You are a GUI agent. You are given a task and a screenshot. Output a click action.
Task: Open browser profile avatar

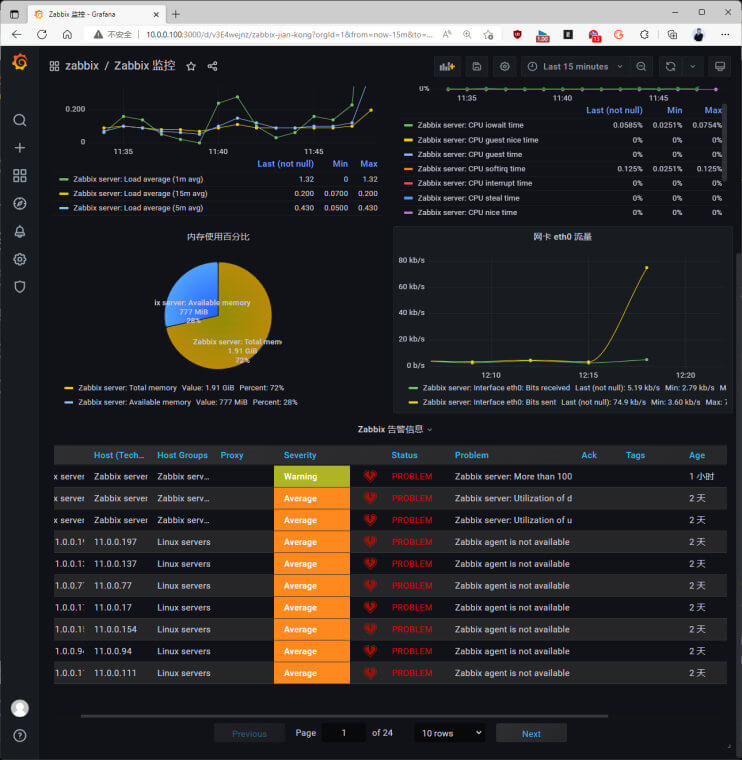coord(698,34)
